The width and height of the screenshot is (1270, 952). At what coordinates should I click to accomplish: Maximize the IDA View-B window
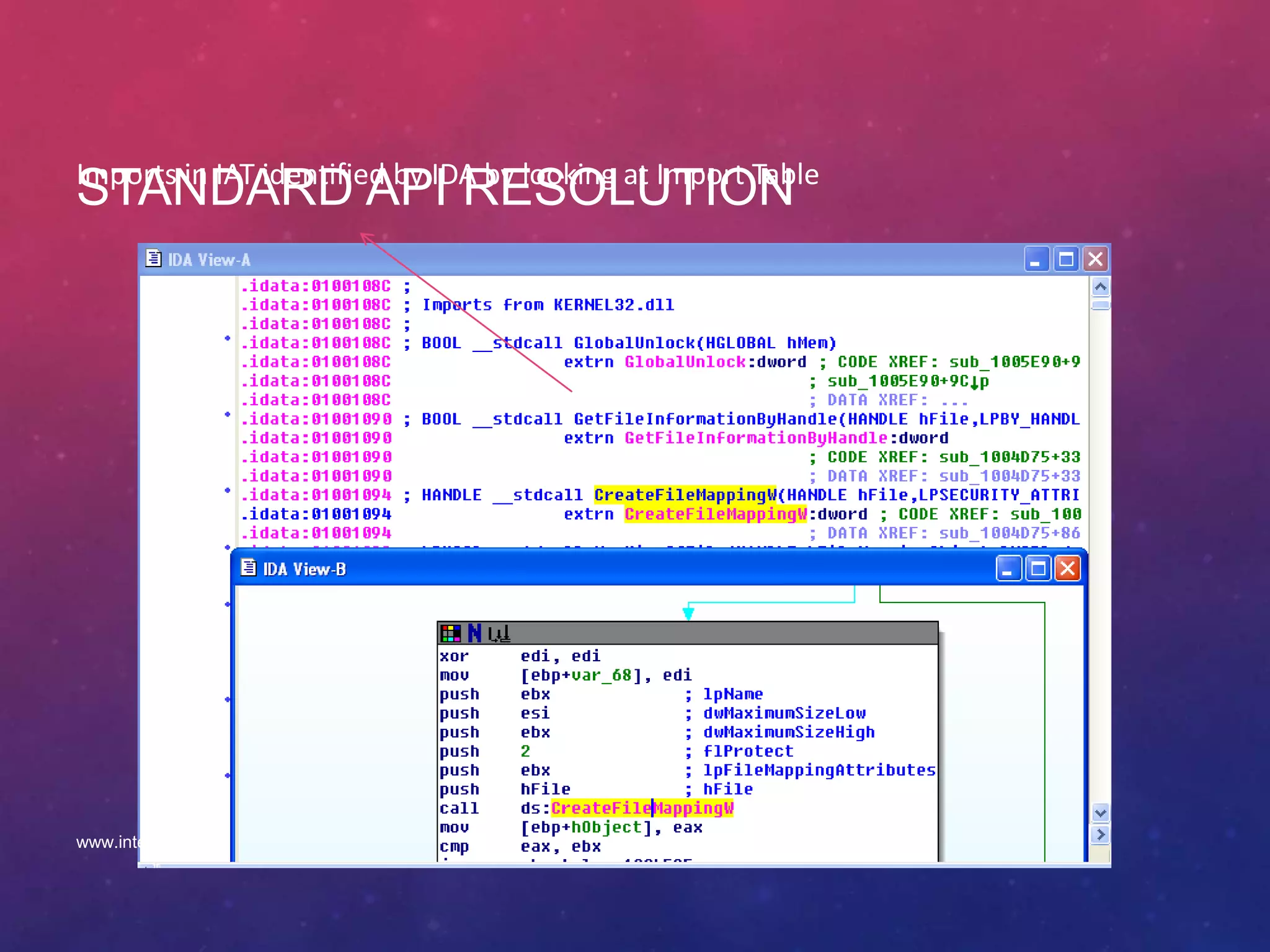pos(1038,568)
